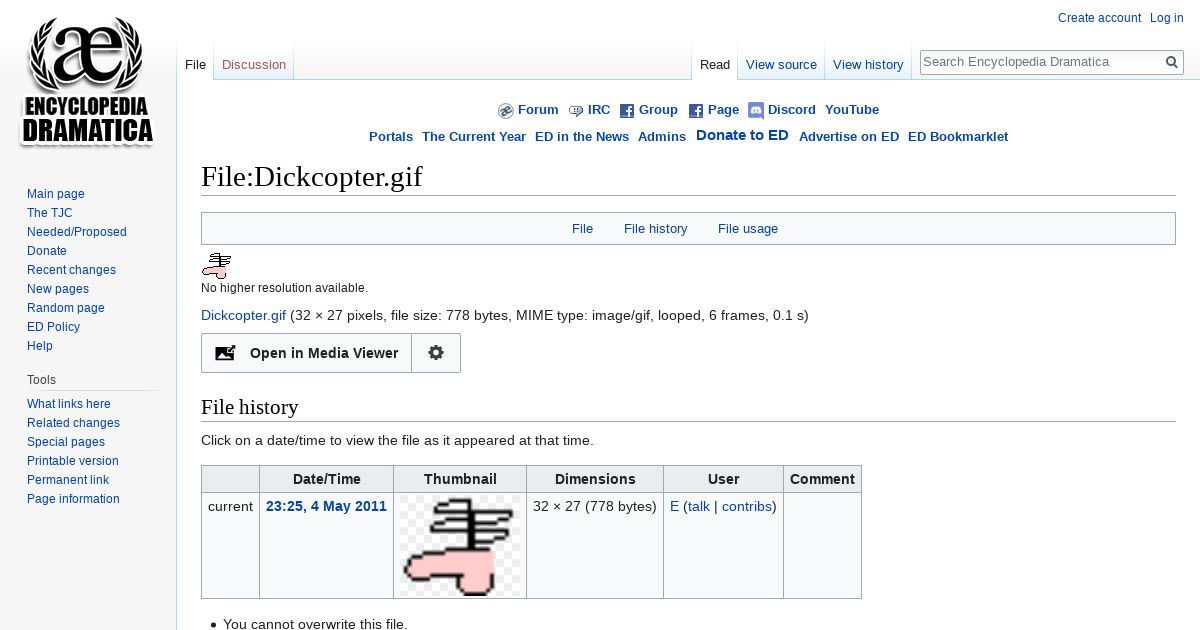
Task: Click the Encyclopedia Dramatica logo
Action: pos(88,80)
